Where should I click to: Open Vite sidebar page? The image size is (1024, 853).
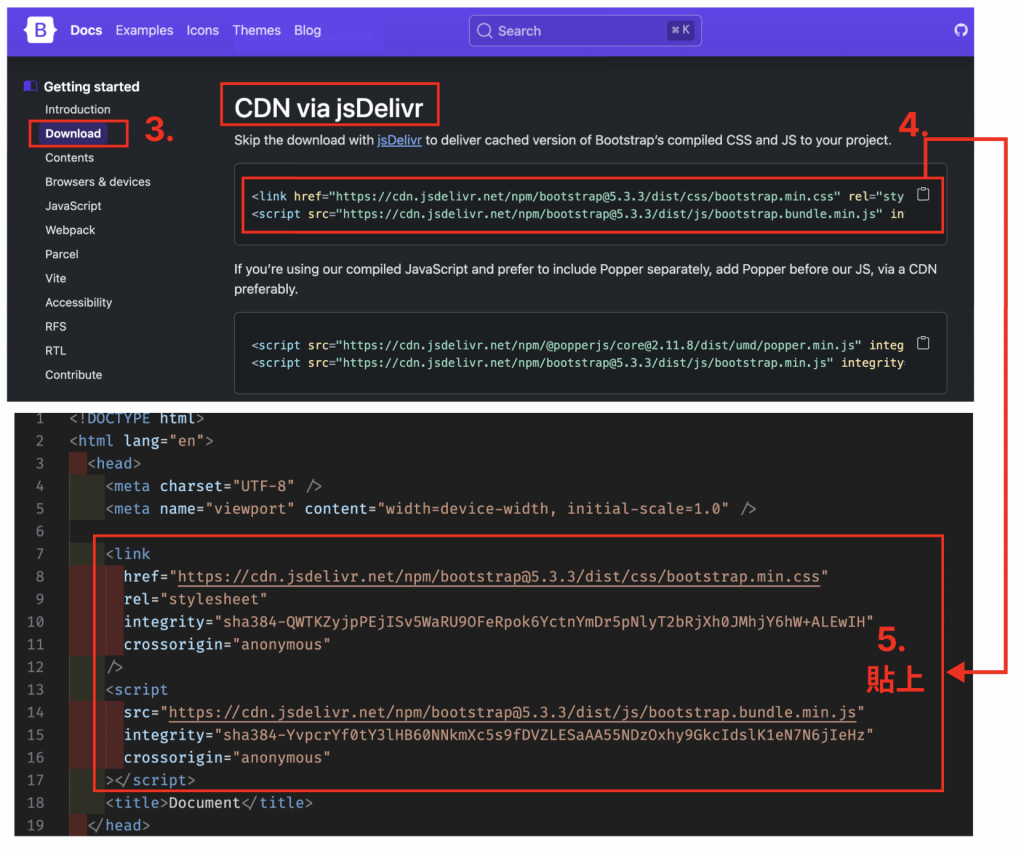point(56,279)
